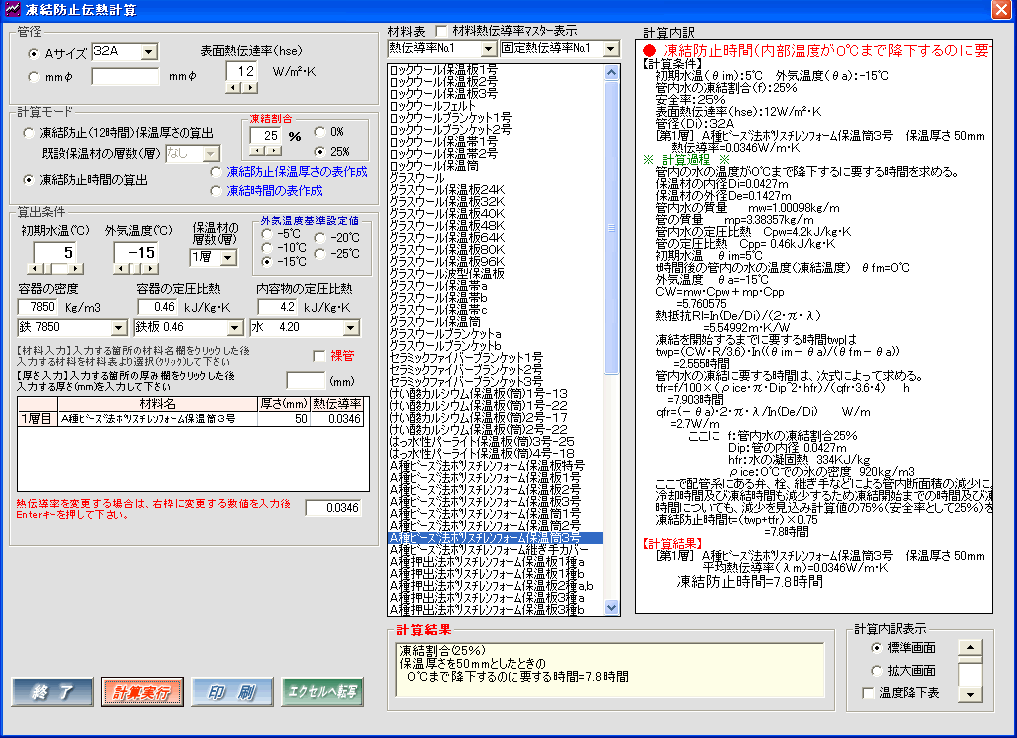1017x738 pixels.
Task: Check the 温度降下表 checkbox
Action: (868, 693)
